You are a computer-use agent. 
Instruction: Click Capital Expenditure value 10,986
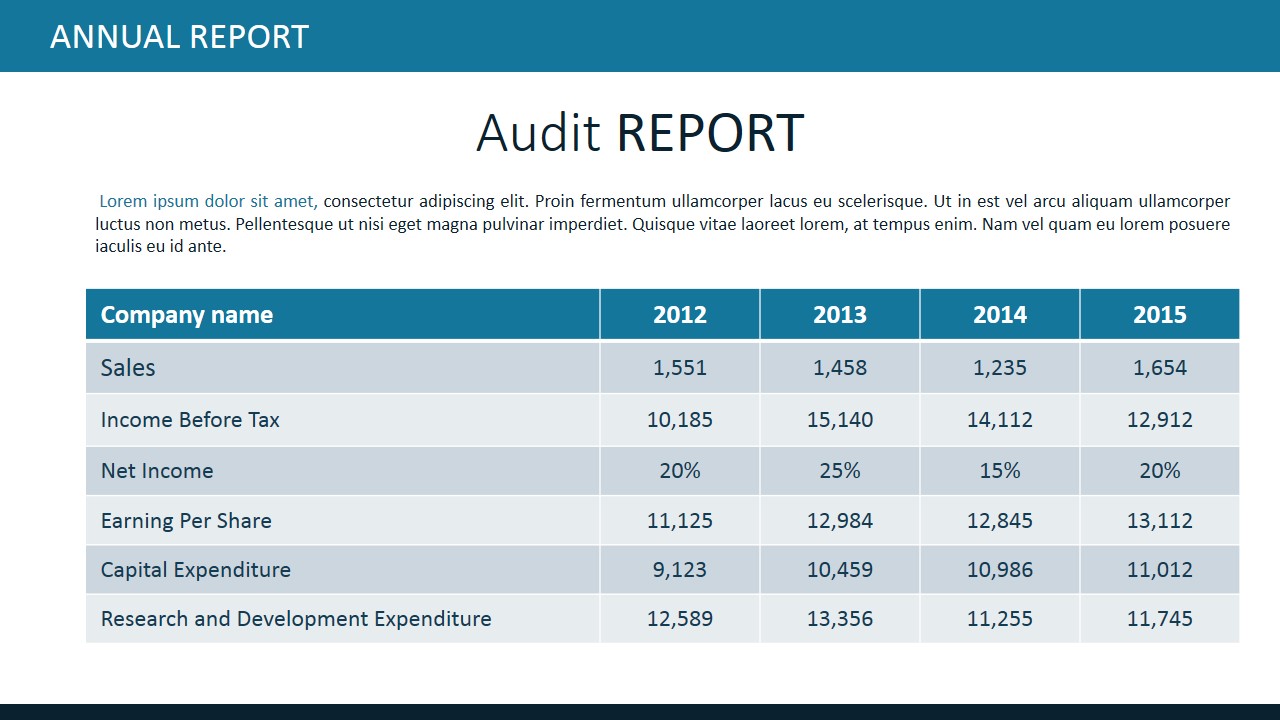[x=1000, y=570]
